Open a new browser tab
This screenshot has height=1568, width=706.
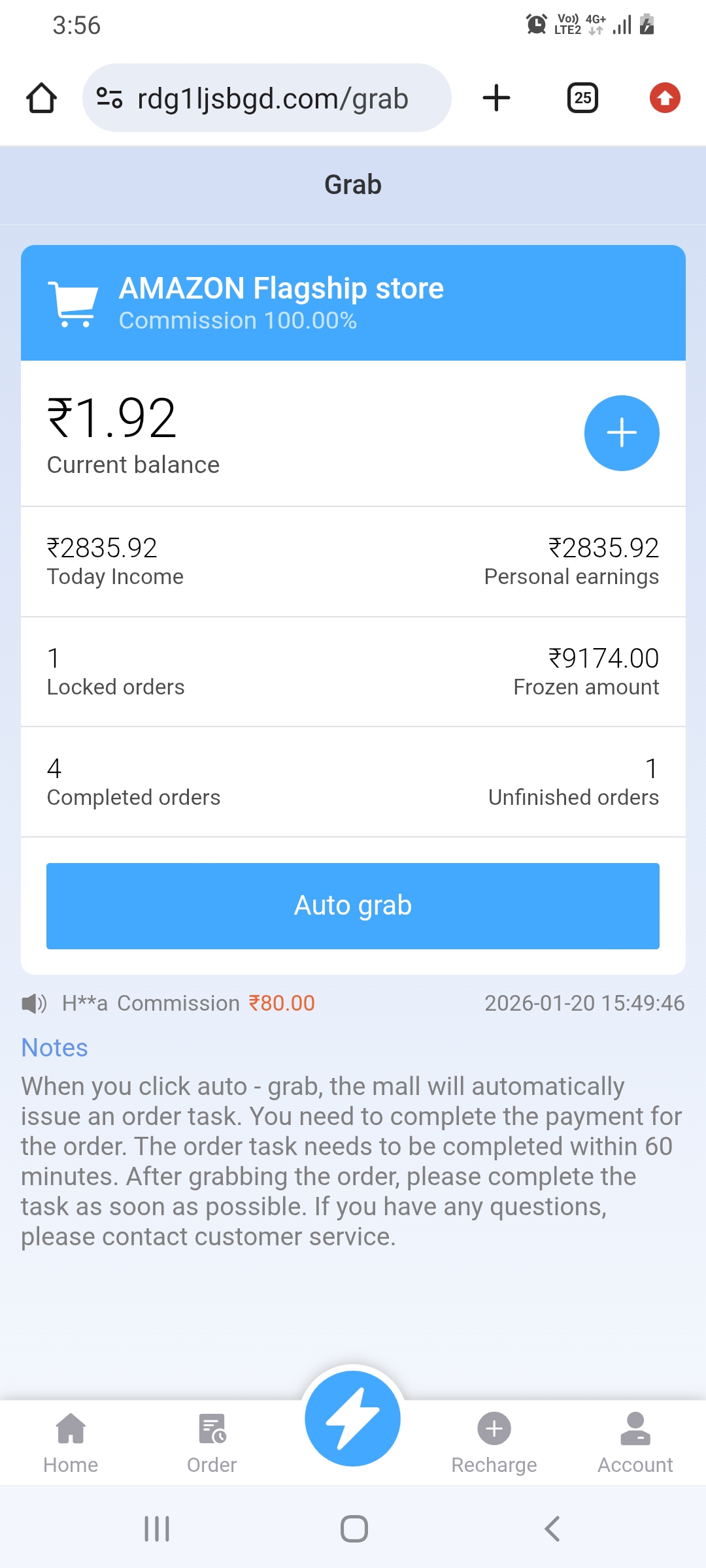point(496,98)
